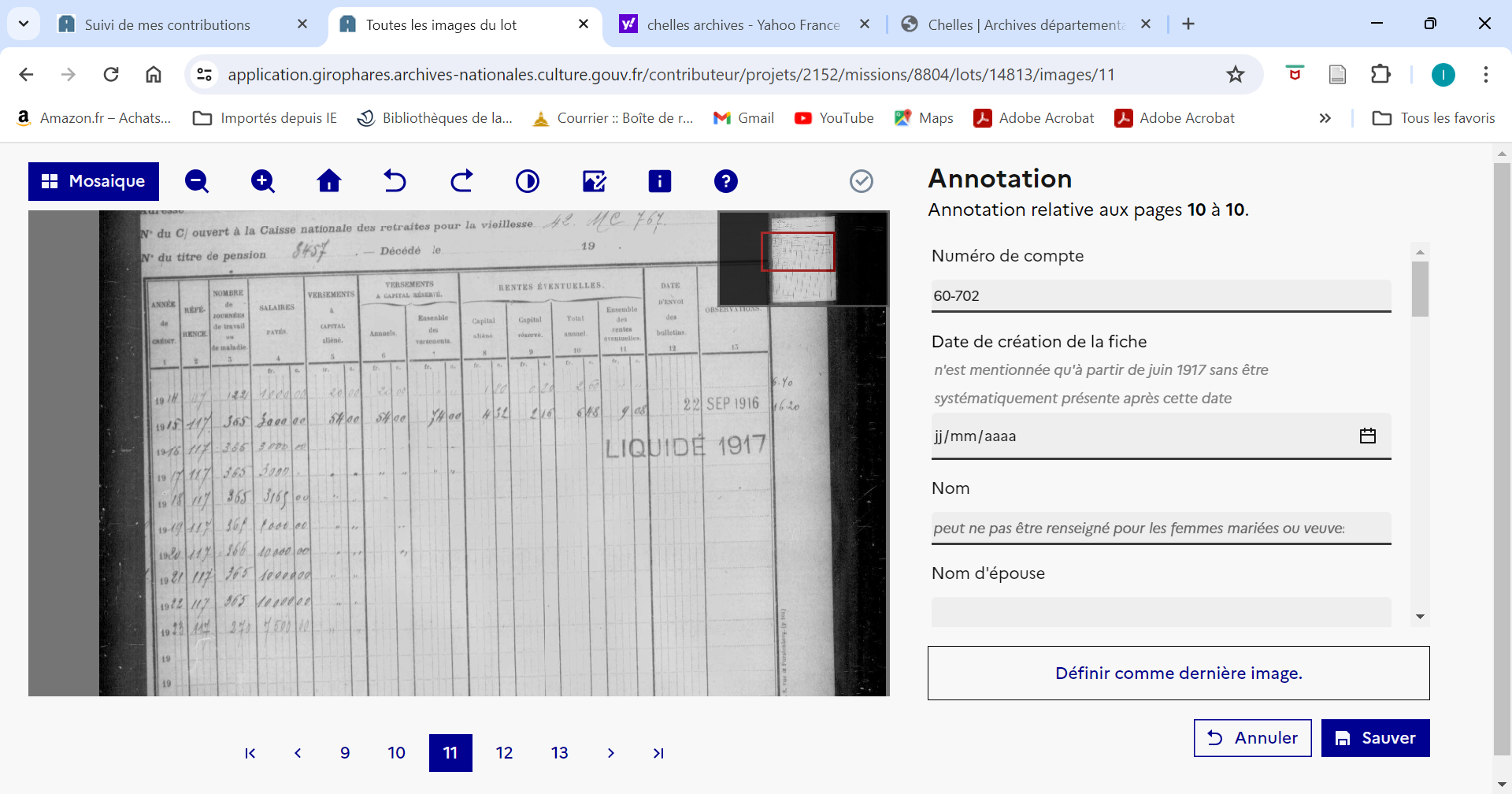
Task: Reset the view with the home icon
Action: [329, 181]
